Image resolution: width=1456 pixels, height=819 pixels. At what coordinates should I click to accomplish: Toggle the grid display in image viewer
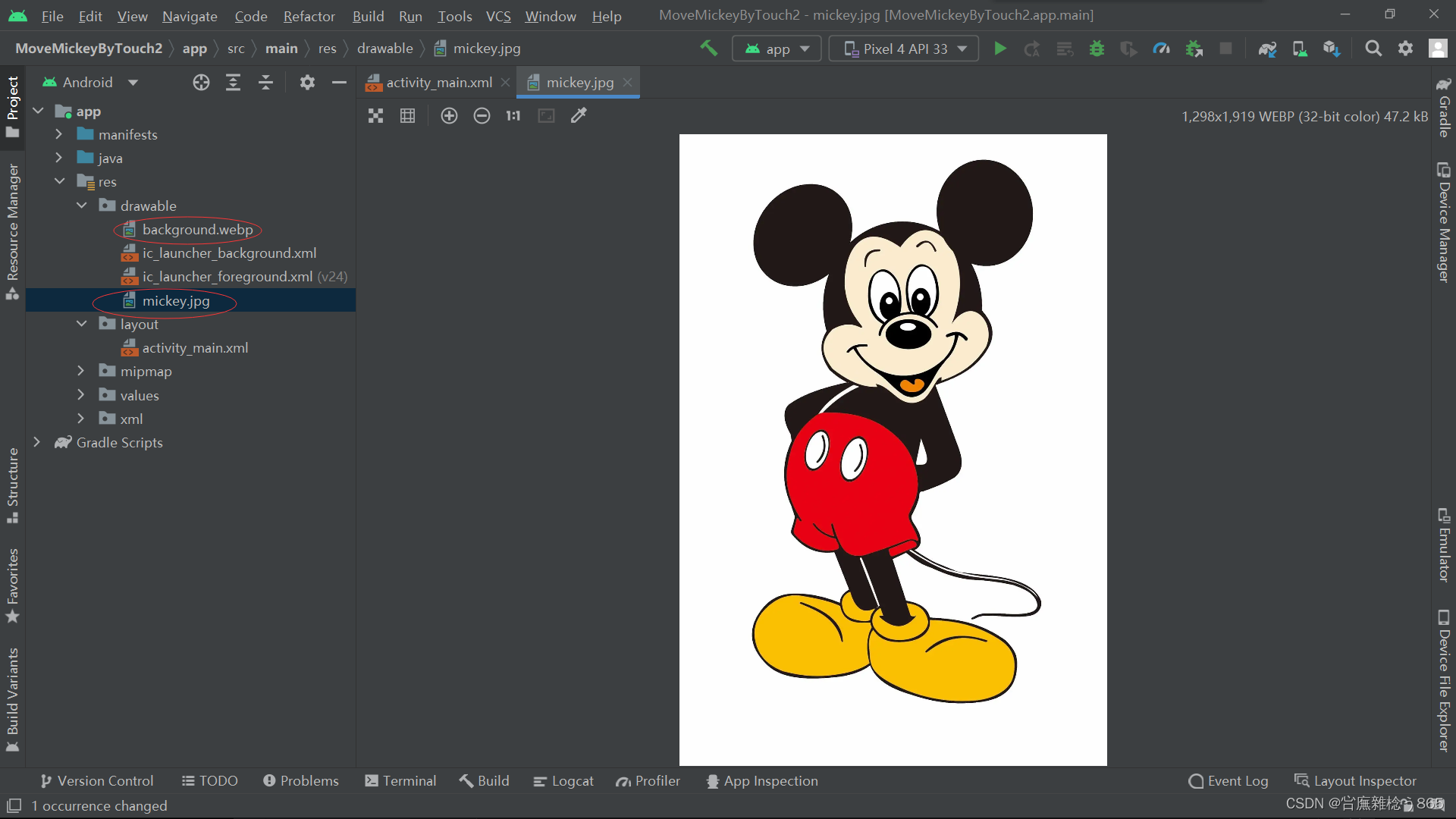tap(407, 115)
